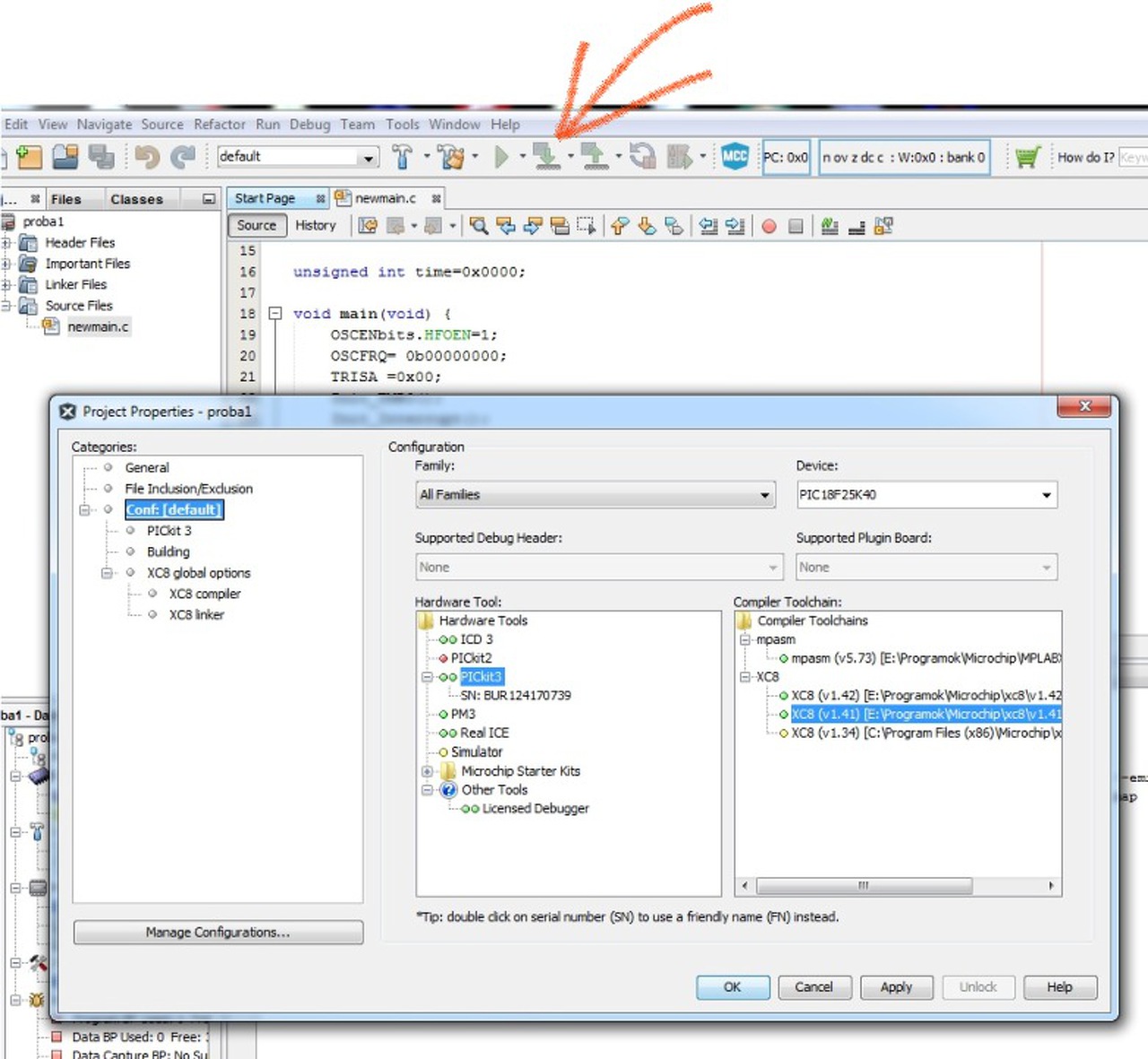Viewport: 1148px width, 1059px height.
Task: Click the Save All toolbar icon
Action: click(100, 157)
